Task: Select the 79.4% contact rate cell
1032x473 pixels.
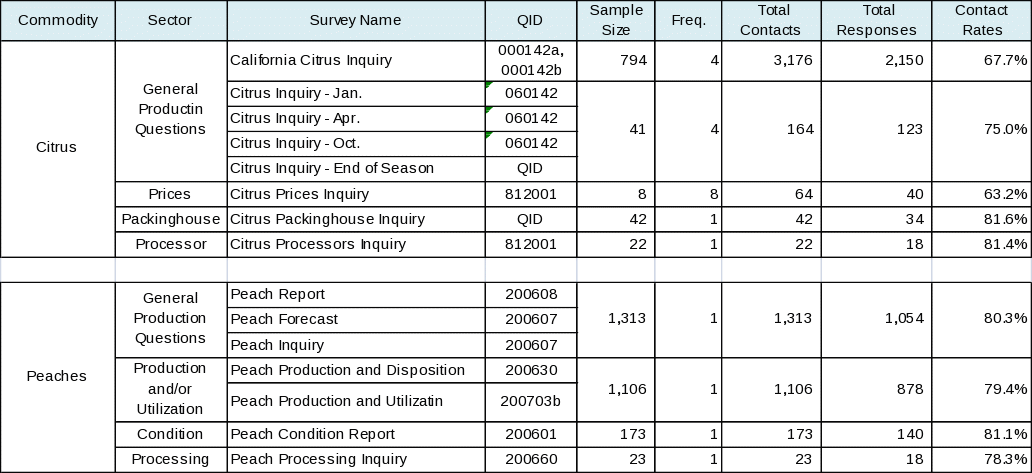Action: click(981, 389)
